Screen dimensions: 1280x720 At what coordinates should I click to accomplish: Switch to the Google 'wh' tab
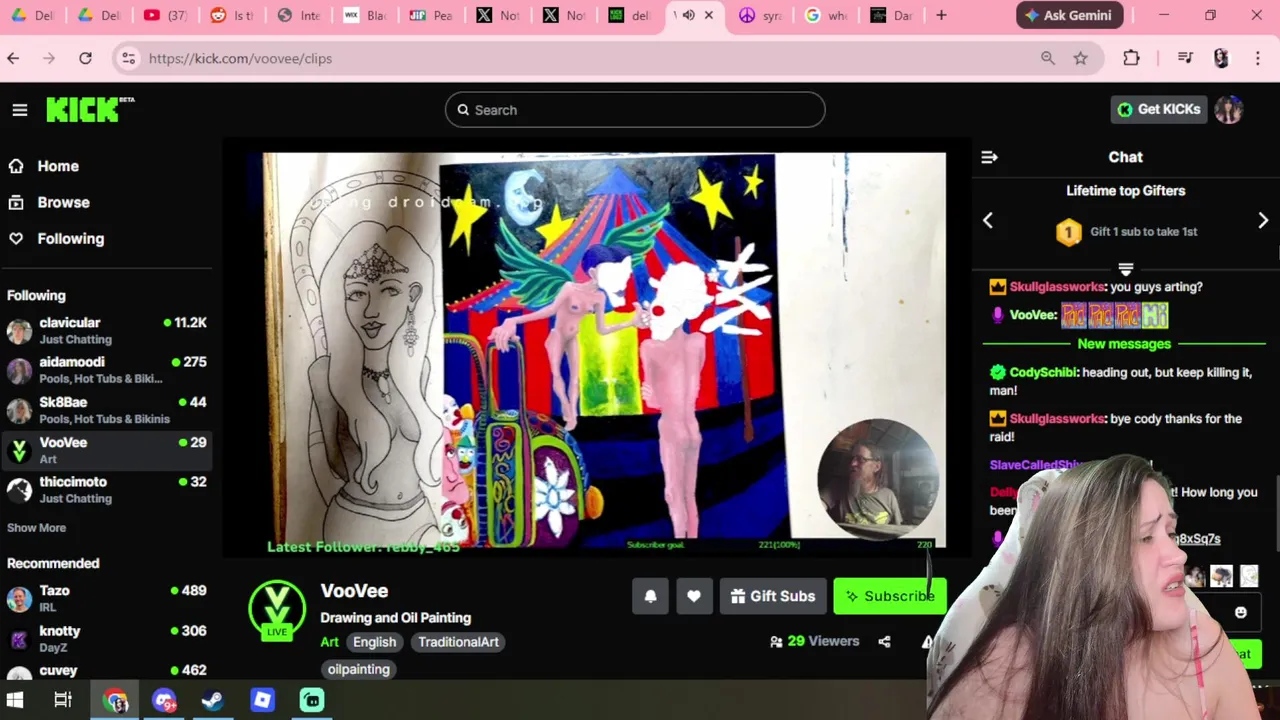click(x=827, y=15)
